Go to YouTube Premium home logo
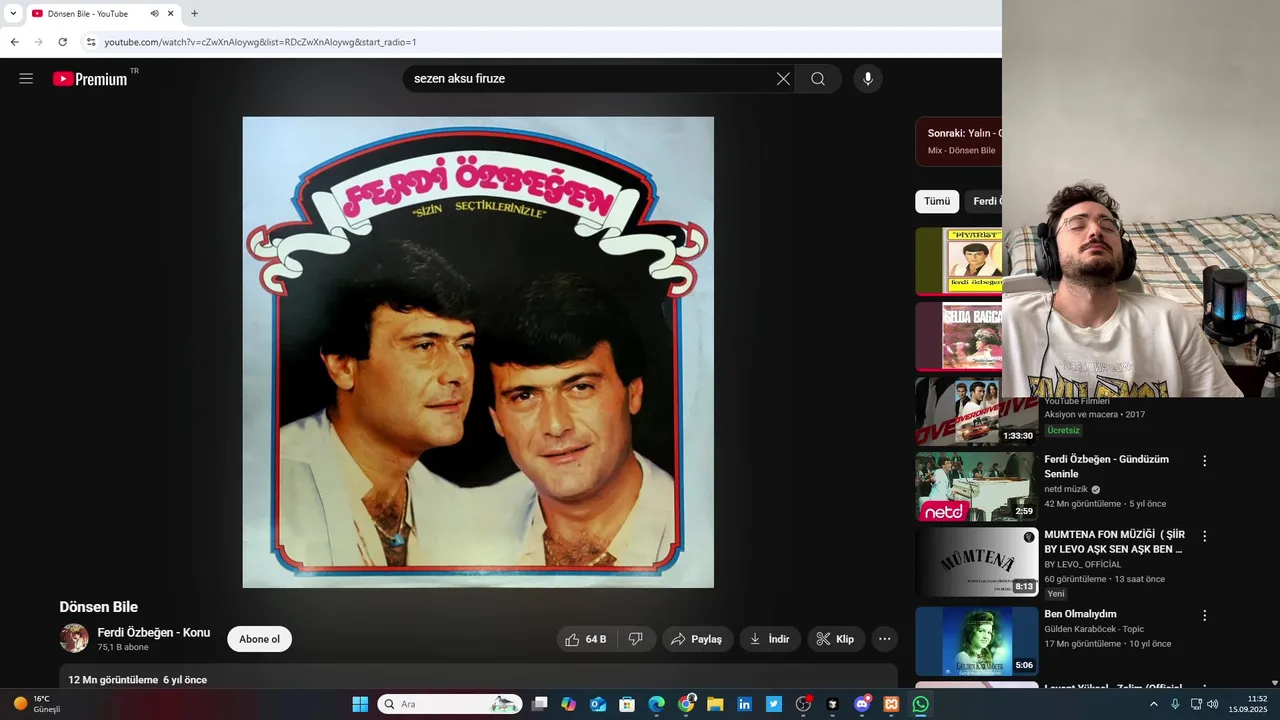The image size is (1280, 720). pos(91,79)
